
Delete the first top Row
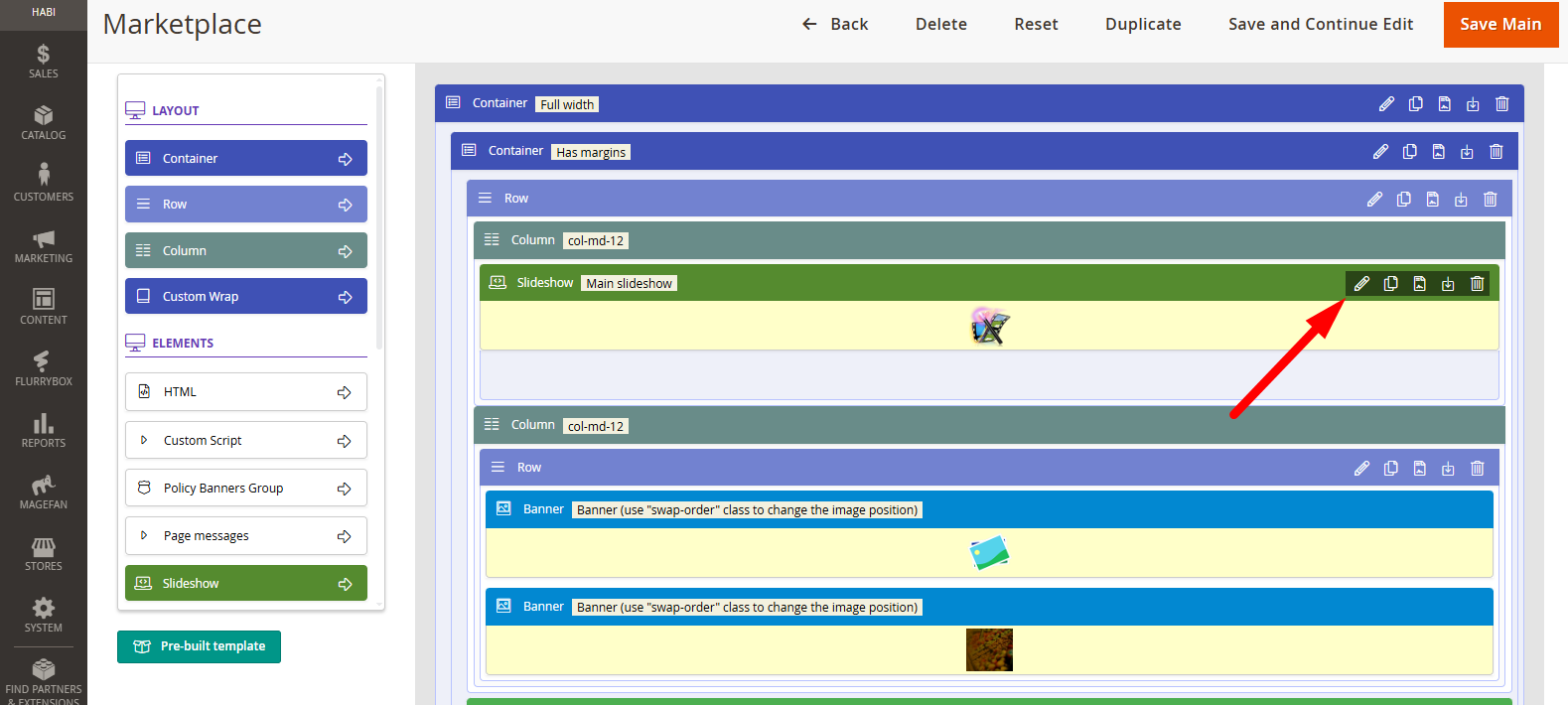pyautogui.click(x=1490, y=200)
